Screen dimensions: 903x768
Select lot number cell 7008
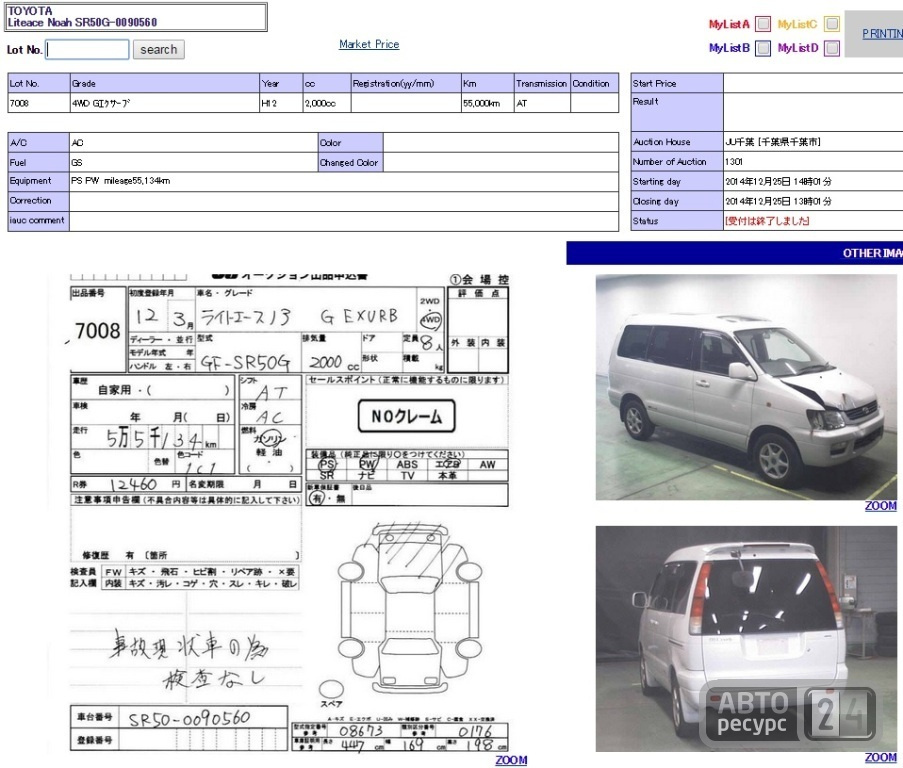[39, 103]
